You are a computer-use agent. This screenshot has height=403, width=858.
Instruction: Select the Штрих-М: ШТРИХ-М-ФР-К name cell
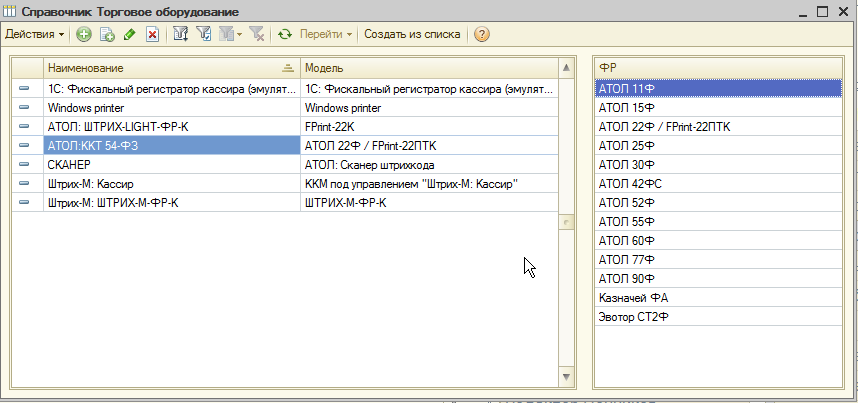point(172,203)
